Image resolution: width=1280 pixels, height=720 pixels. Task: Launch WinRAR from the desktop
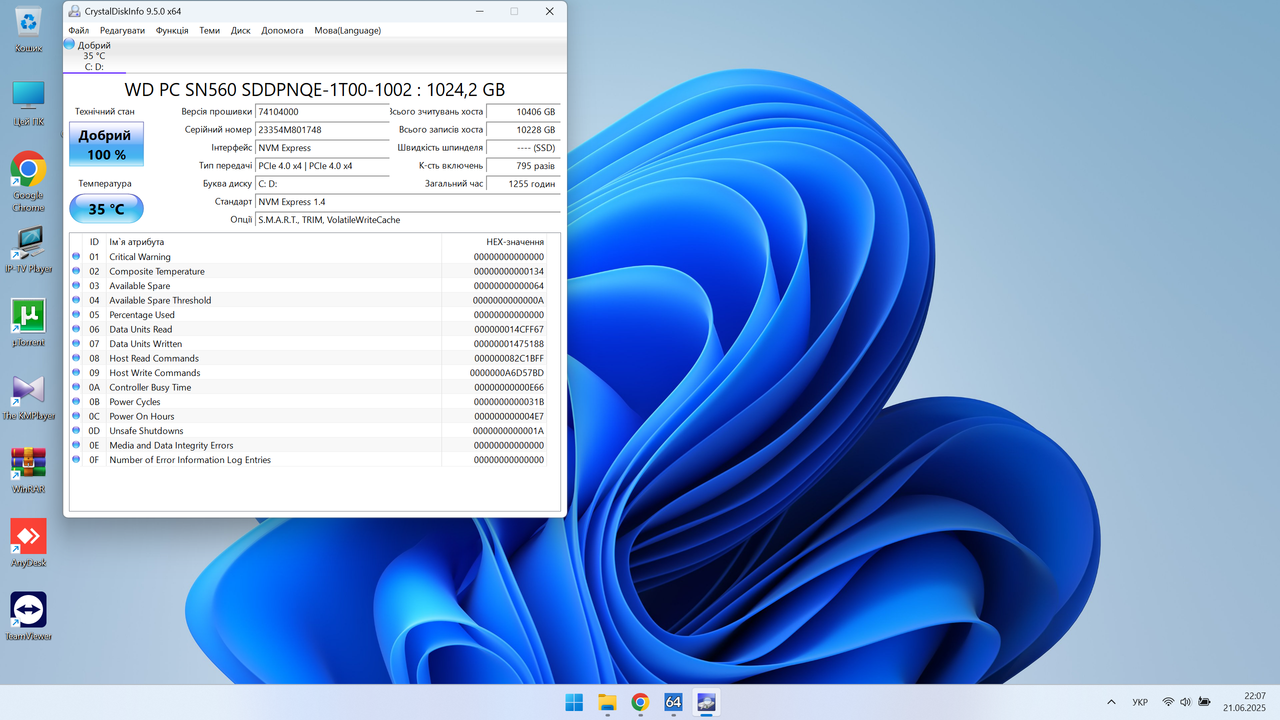tap(28, 470)
